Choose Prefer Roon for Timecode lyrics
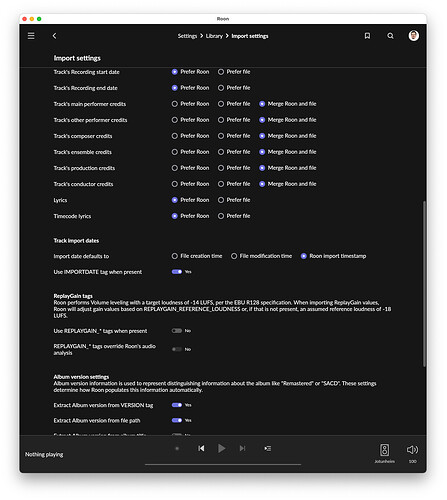Image resolution: width=447 pixels, height=500 pixels. [190, 216]
